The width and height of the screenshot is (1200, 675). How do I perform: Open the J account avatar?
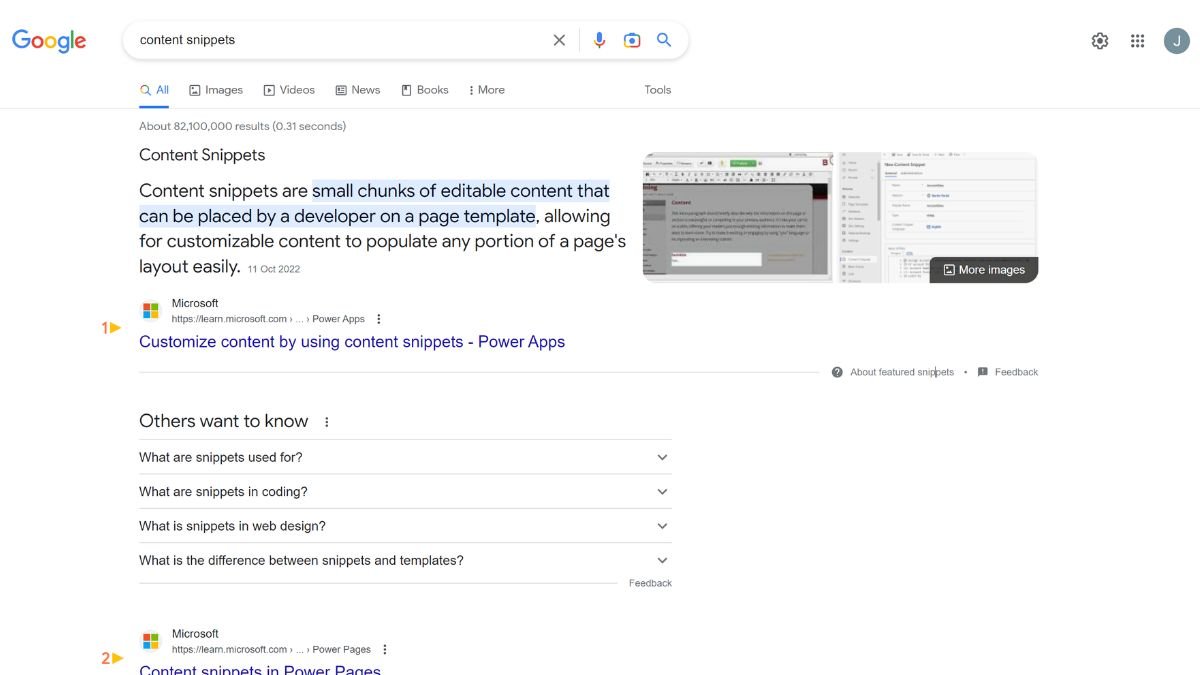1176,40
